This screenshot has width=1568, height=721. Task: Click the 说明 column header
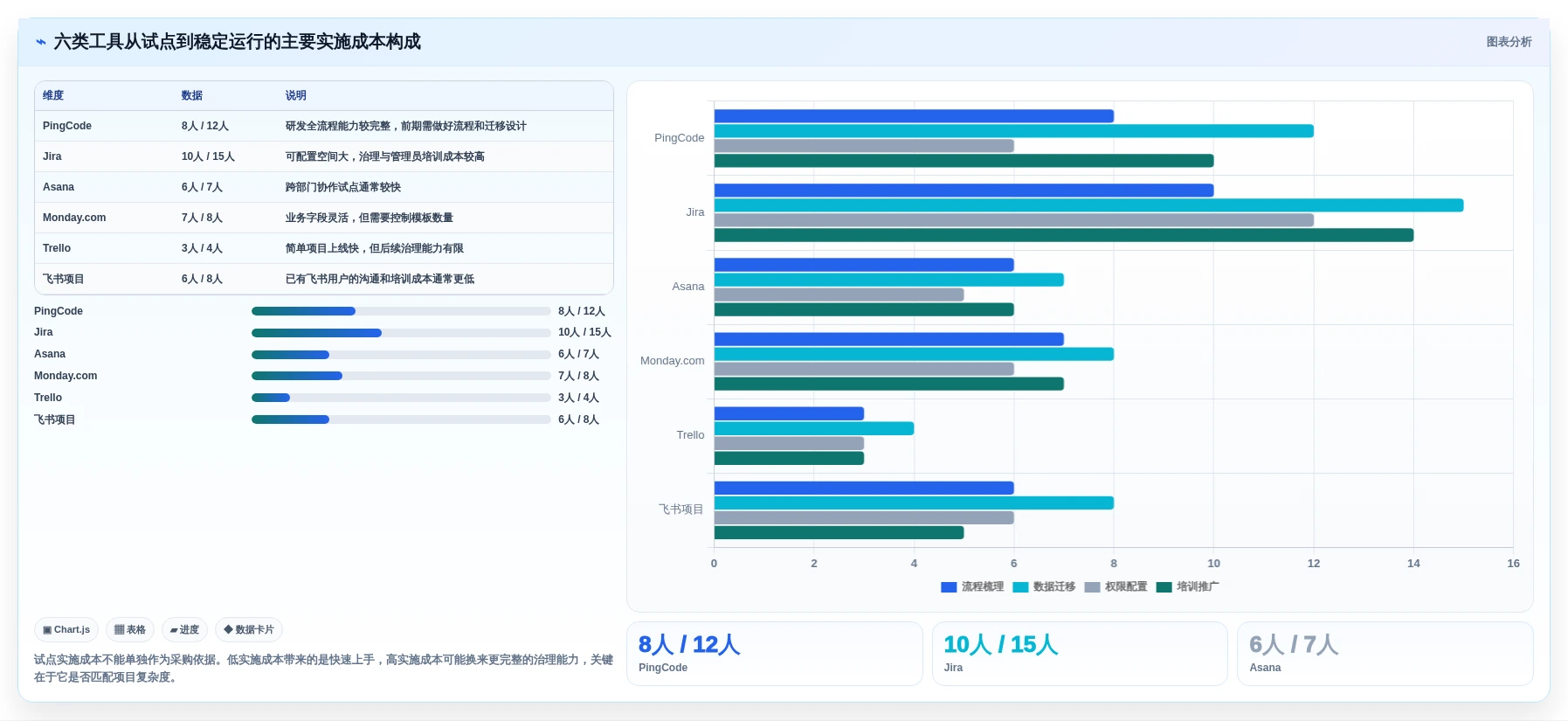point(296,95)
